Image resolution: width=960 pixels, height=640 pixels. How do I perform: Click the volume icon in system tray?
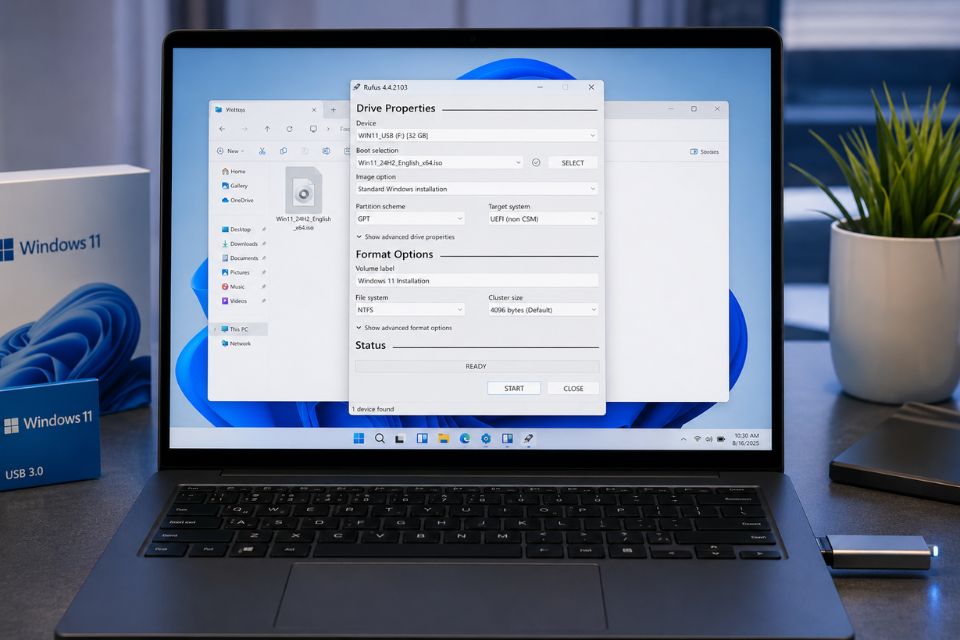click(708, 439)
